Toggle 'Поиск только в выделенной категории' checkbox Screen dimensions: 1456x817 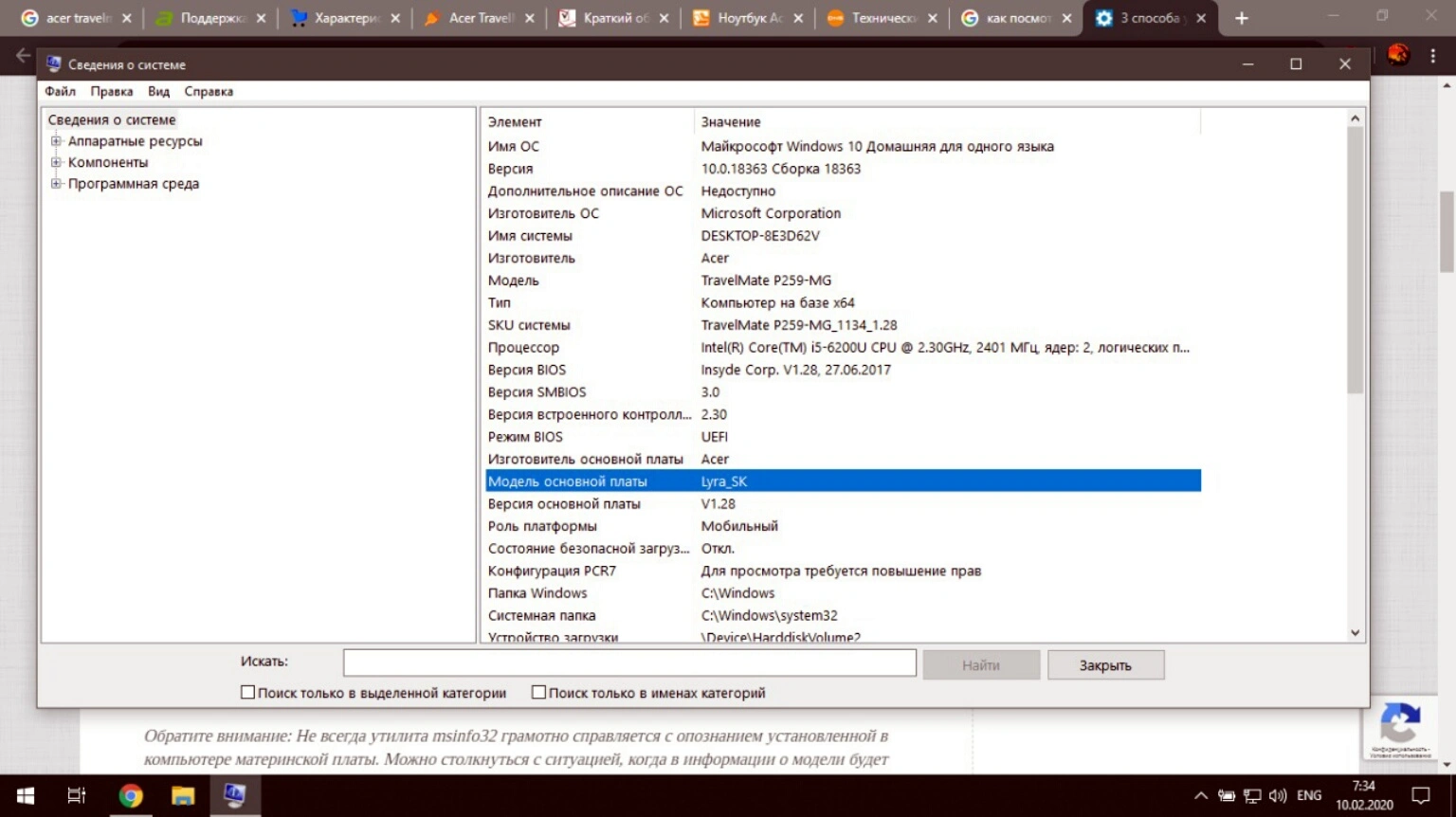coord(248,693)
